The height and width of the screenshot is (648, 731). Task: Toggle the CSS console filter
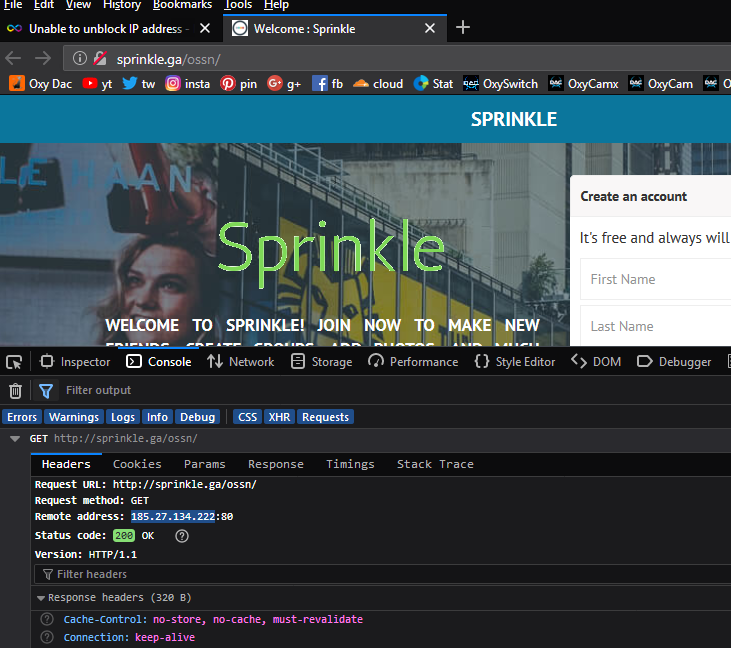tap(248, 417)
